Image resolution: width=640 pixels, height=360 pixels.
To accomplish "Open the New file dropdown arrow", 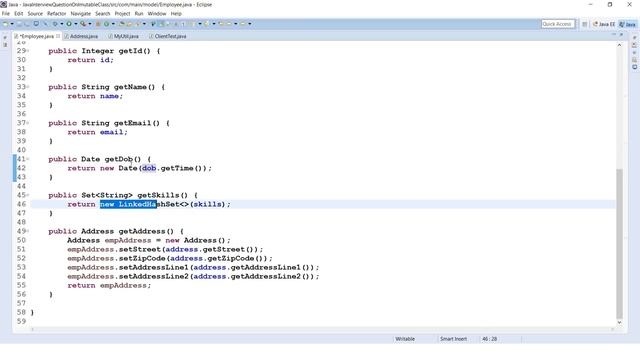I will pos(12,24).
